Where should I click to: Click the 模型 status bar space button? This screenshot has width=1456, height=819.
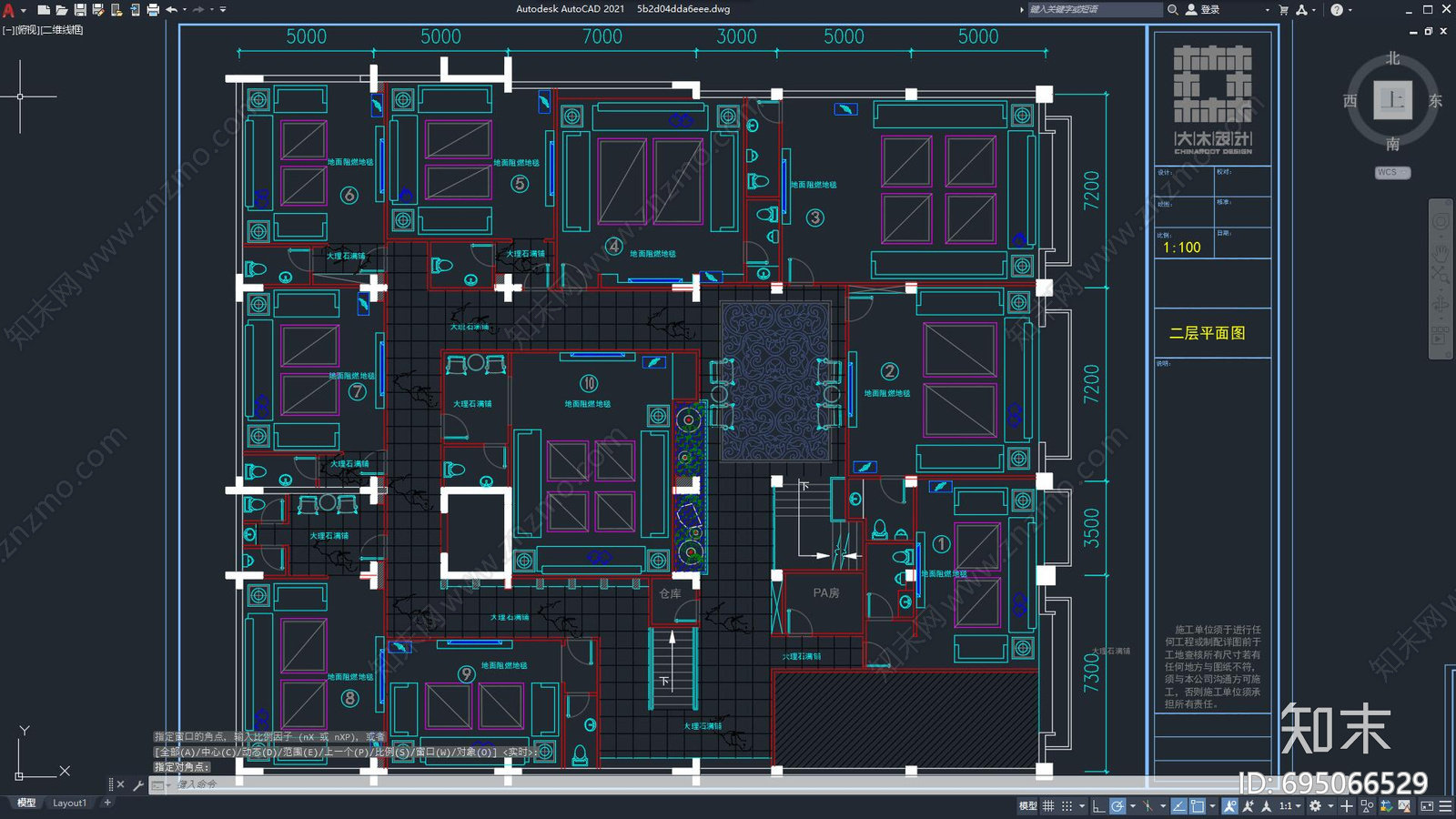tap(1028, 806)
